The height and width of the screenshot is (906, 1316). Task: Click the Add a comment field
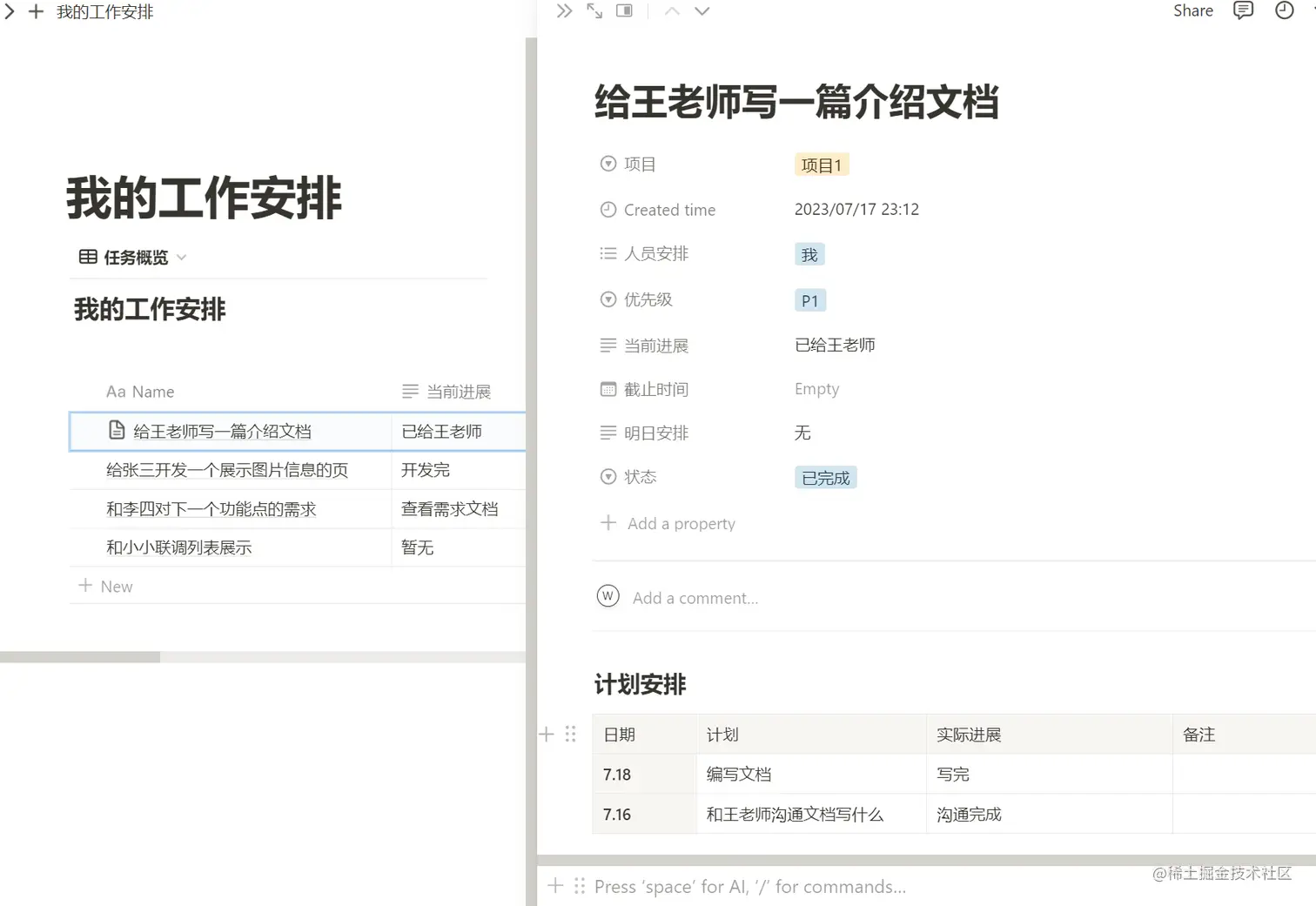[x=695, y=598]
